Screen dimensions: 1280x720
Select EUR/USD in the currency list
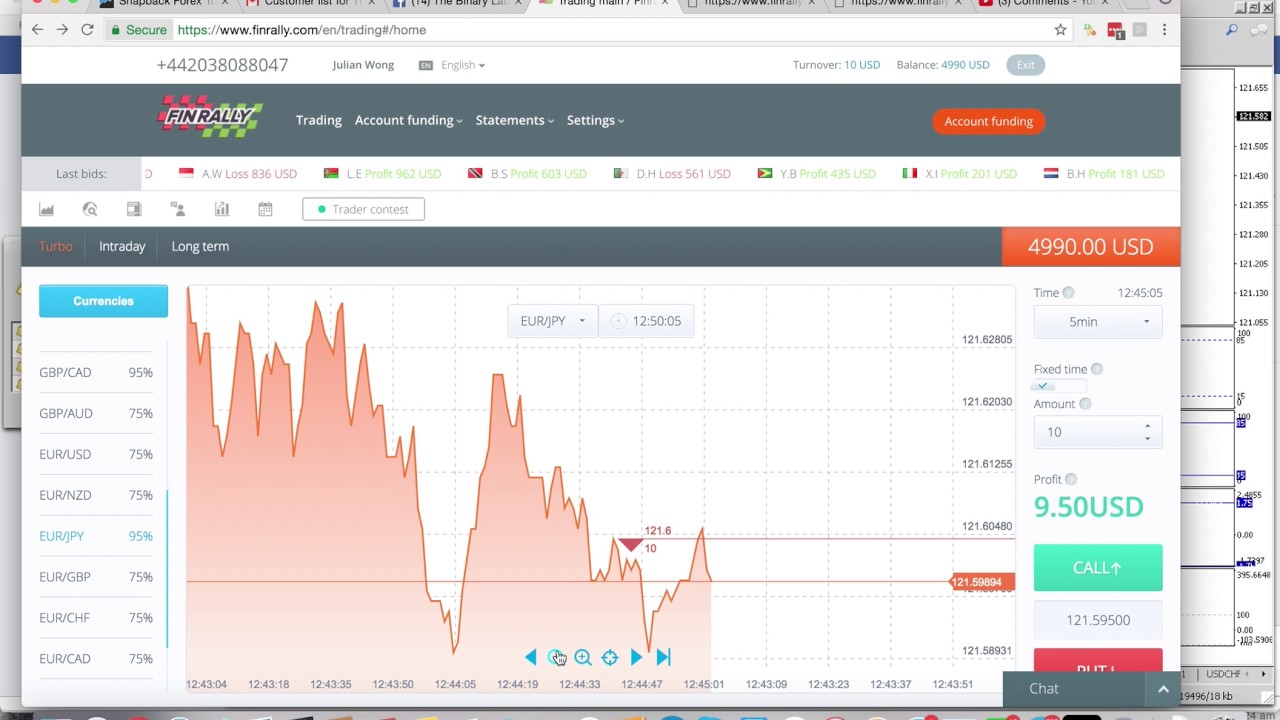pyautogui.click(x=96, y=454)
